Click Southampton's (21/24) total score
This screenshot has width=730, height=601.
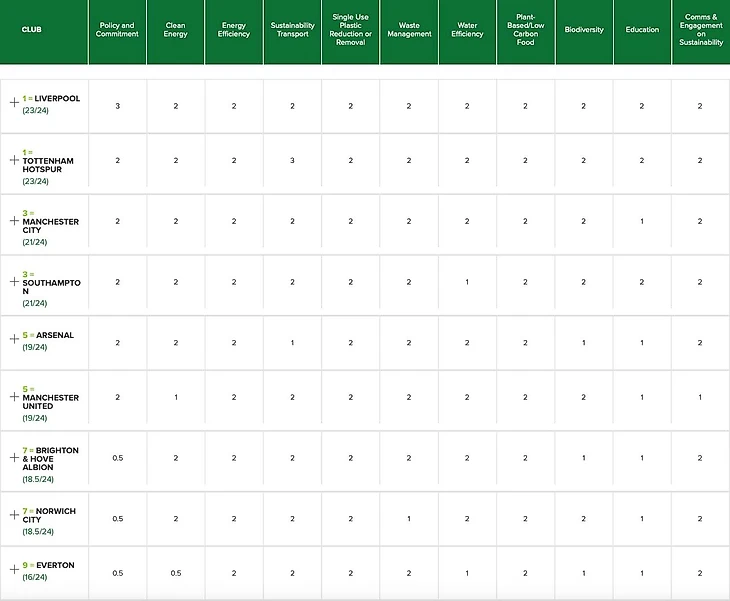35,303
